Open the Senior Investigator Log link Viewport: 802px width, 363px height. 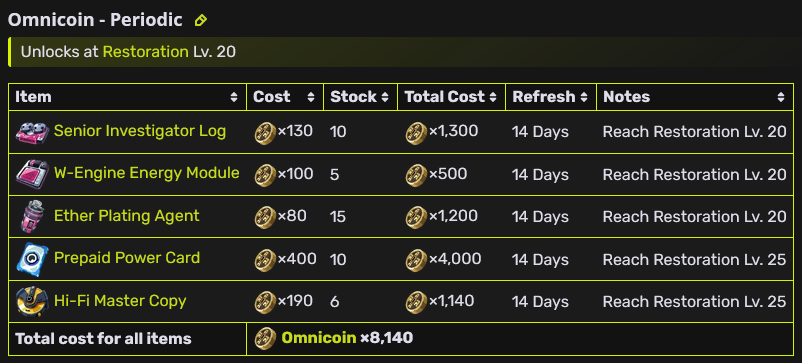pos(140,131)
